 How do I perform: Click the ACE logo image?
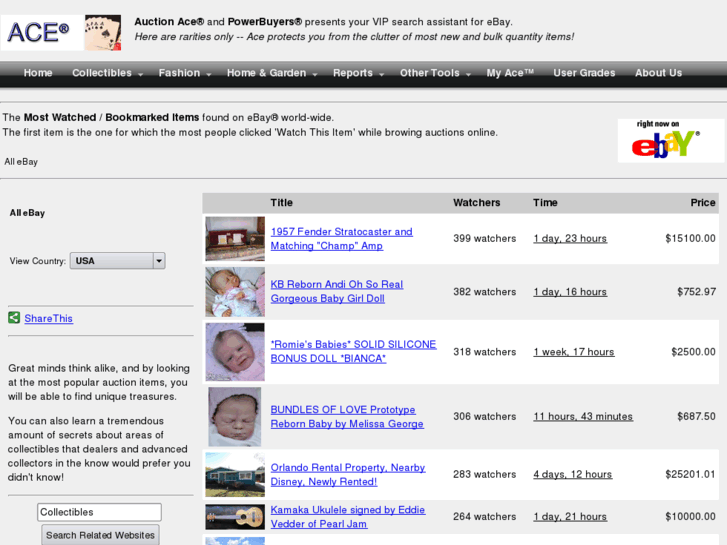tap(42, 32)
